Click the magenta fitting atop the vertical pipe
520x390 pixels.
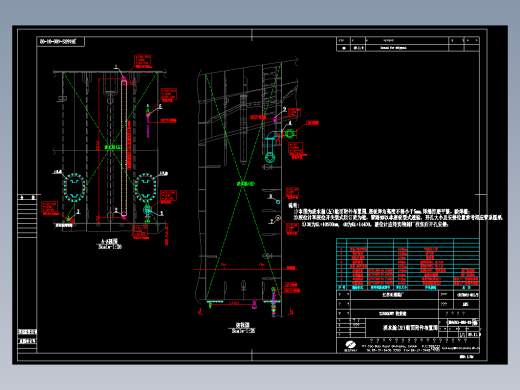(x=124, y=80)
